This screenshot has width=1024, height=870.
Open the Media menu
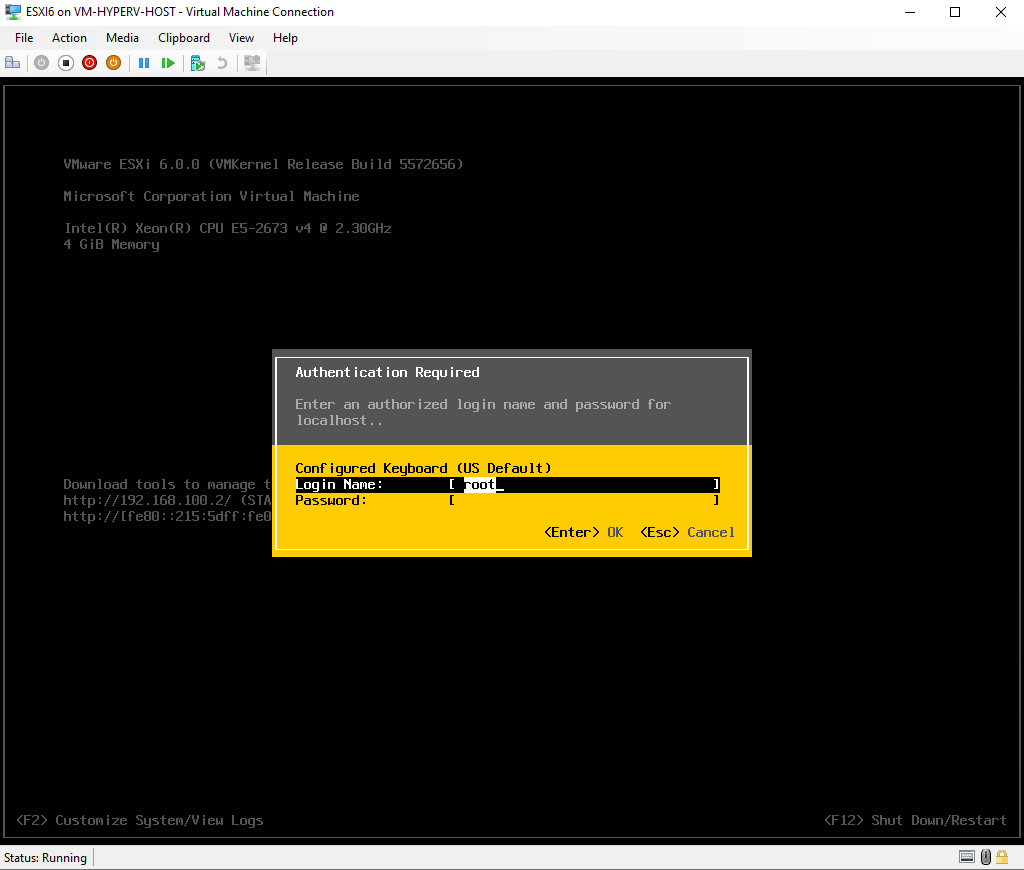(122, 38)
